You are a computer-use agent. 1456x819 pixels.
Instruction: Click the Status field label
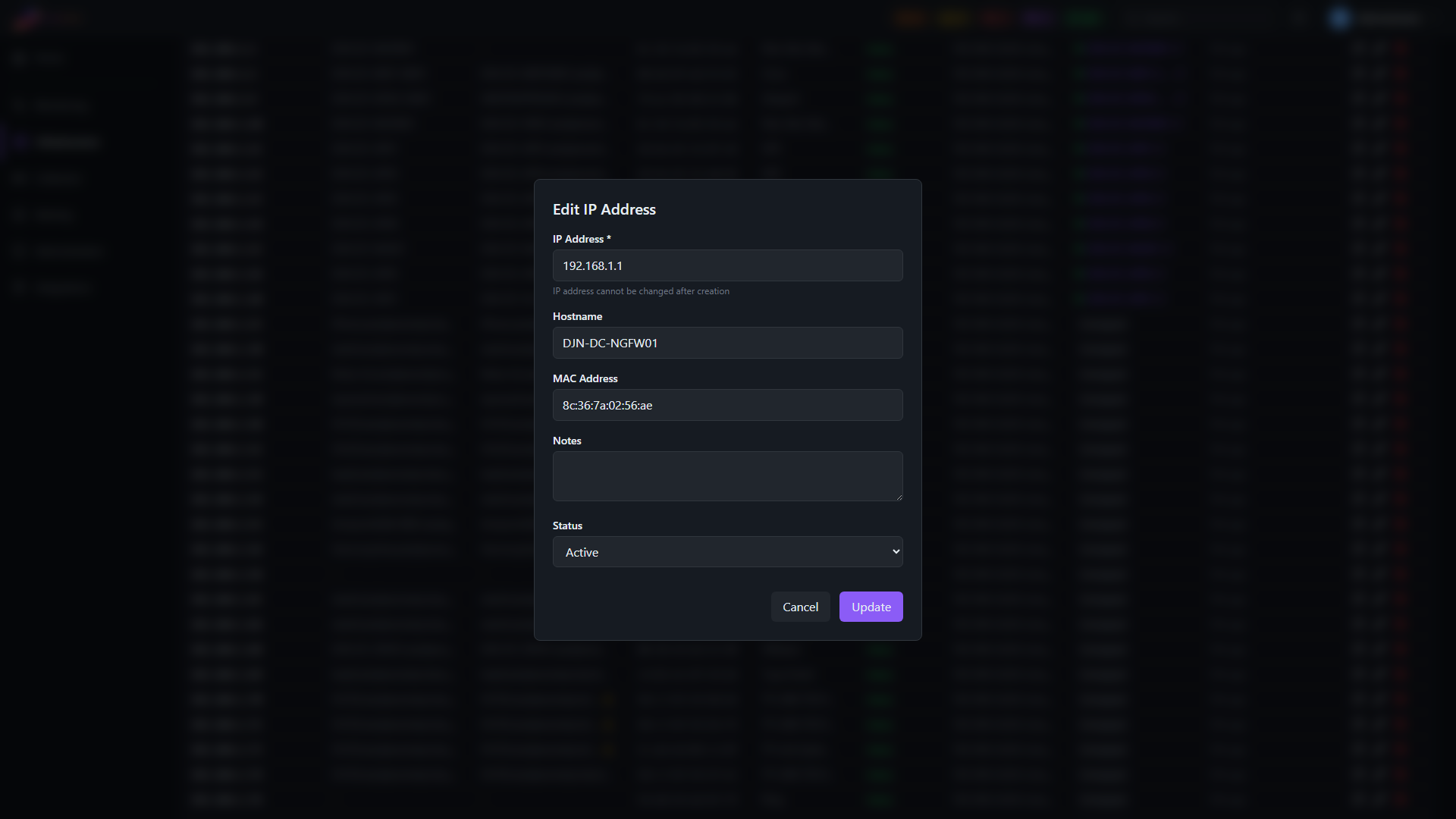(567, 526)
